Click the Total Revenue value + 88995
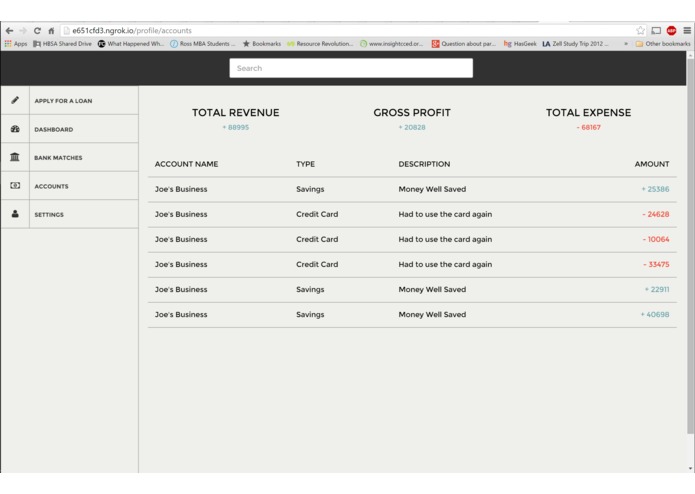The height and width of the screenshot is (494, 695). [235, 127]
